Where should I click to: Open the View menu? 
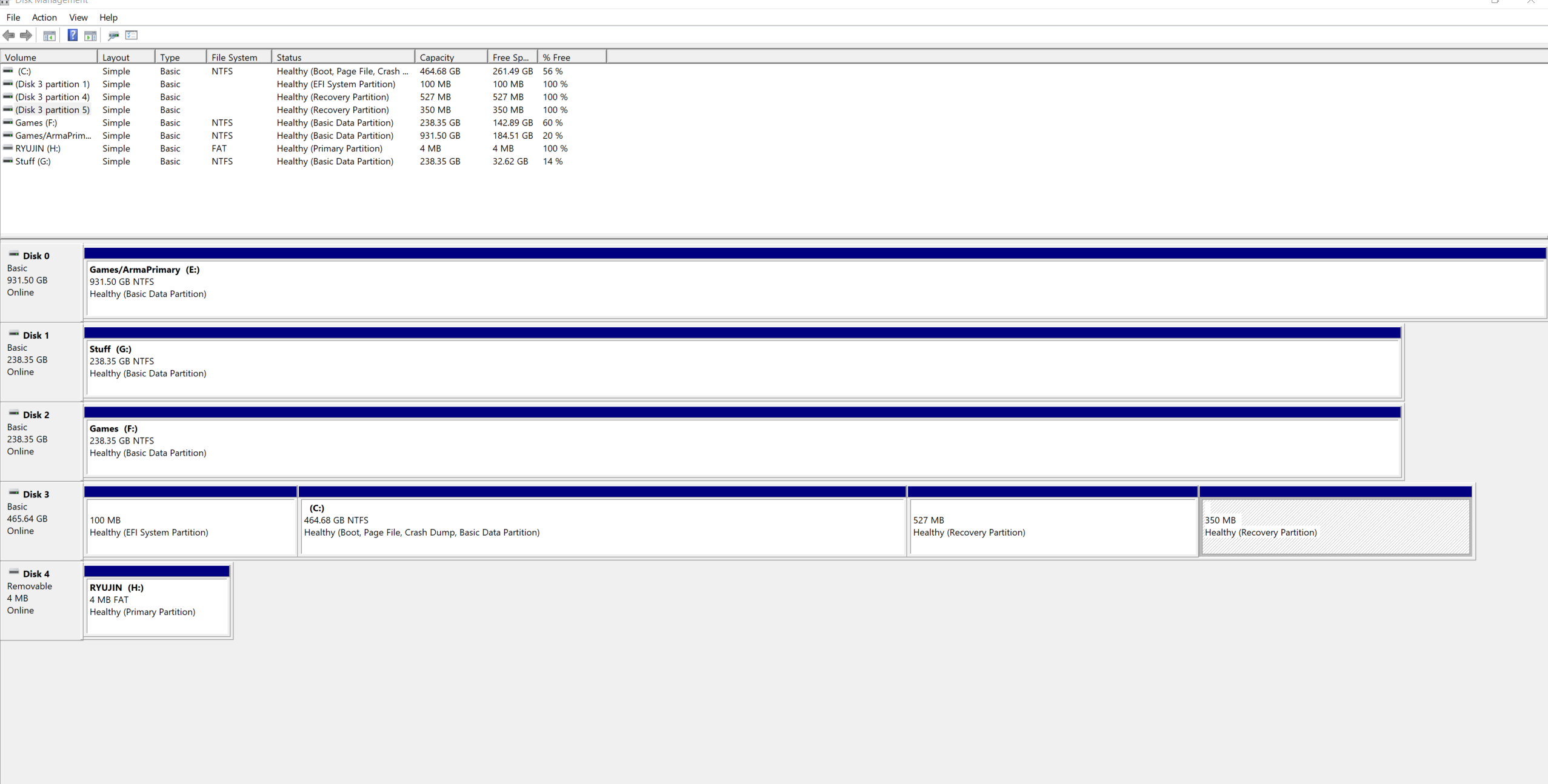tap(78, 18)
